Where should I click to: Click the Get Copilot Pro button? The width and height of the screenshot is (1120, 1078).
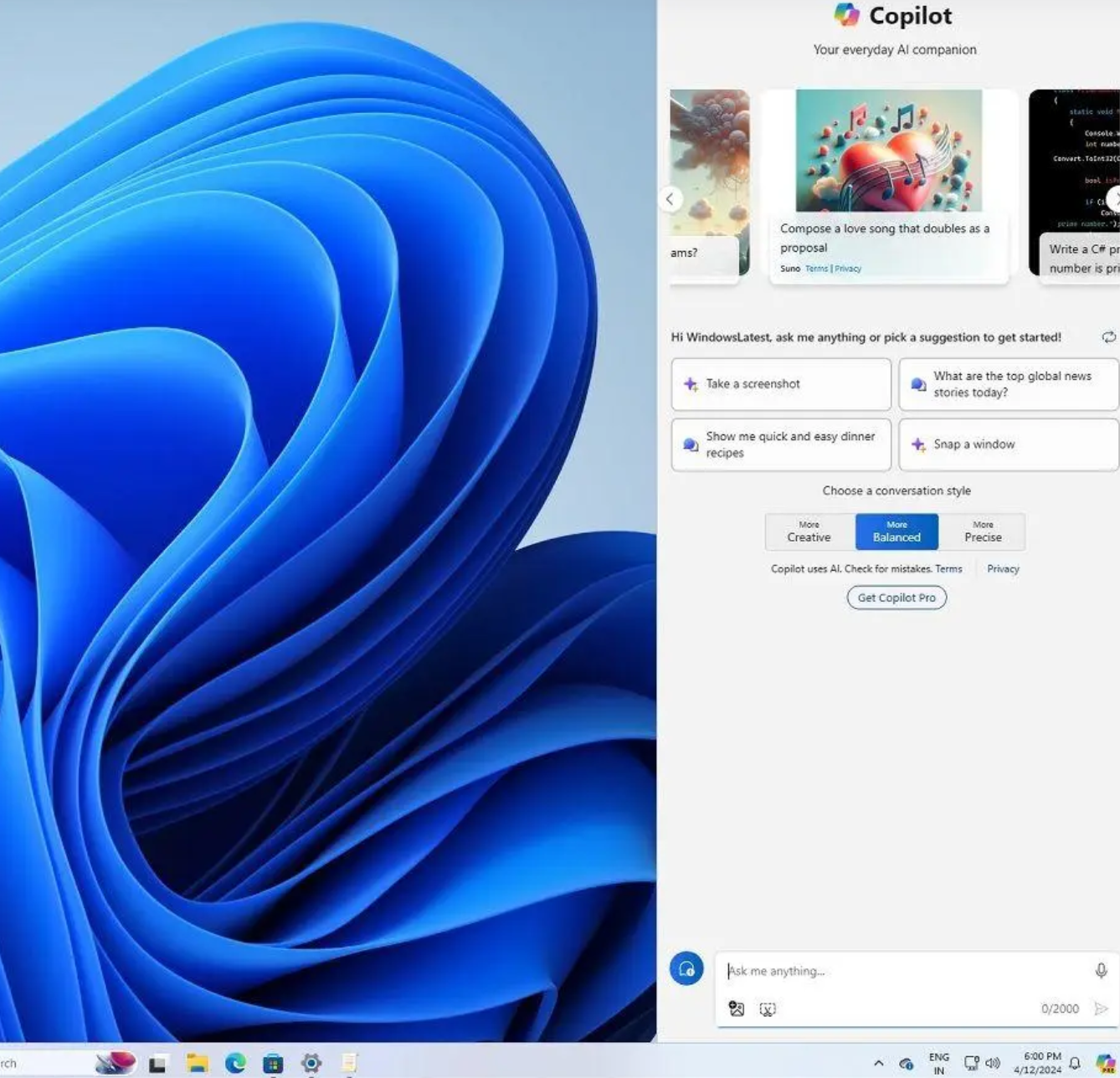point(897,598)
